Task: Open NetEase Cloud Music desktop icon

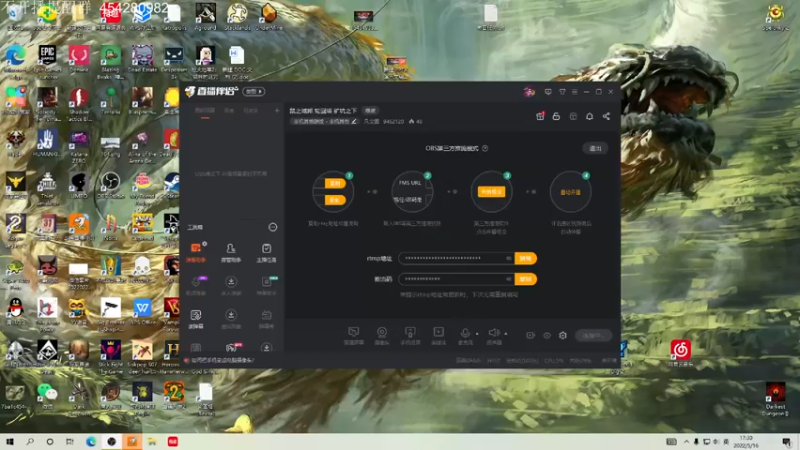Action: click(x=681, y=353)
